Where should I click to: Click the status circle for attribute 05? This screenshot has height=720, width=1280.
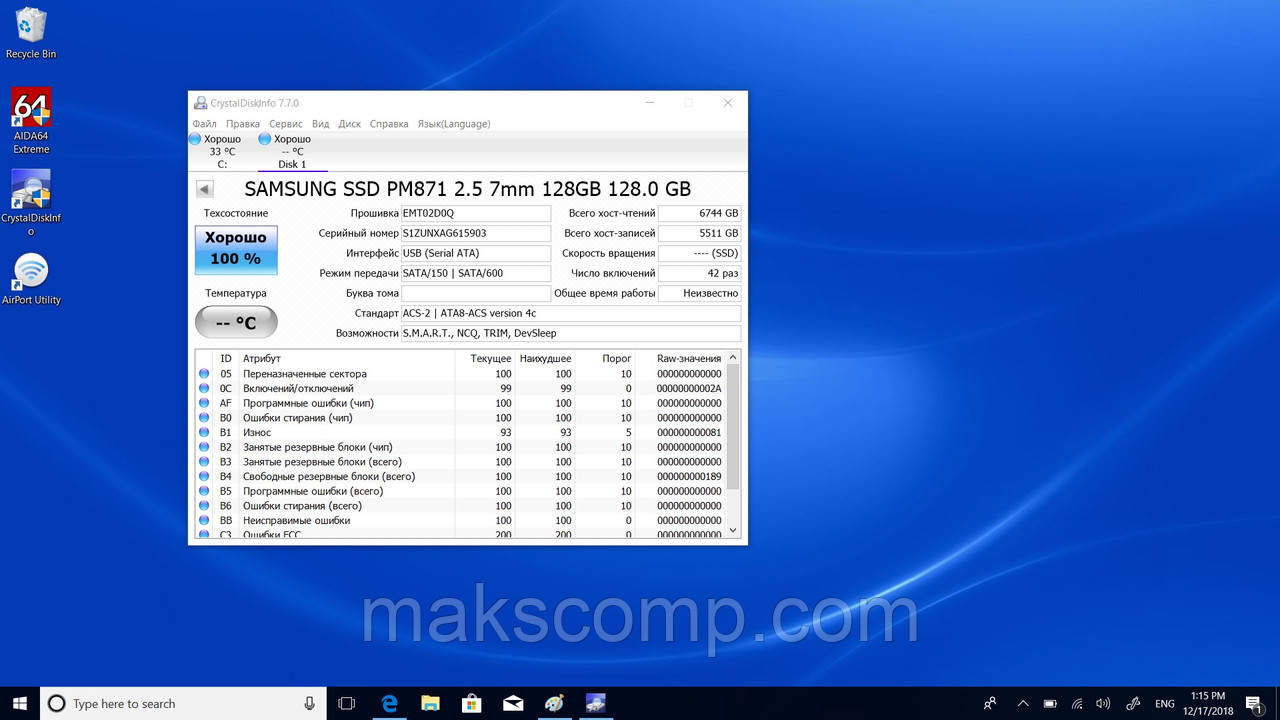[x=205, y=374]
